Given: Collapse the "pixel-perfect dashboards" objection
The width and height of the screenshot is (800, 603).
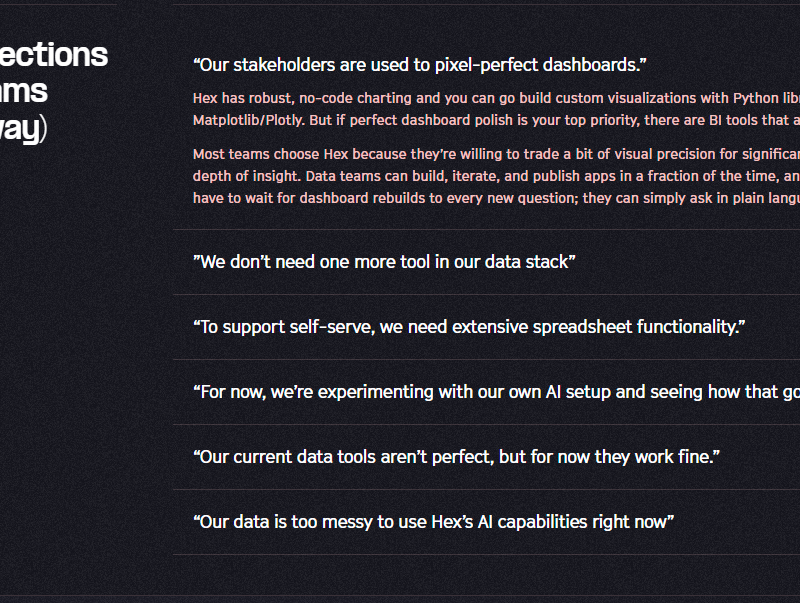Looking at the screenshot, I should [420, 65].
